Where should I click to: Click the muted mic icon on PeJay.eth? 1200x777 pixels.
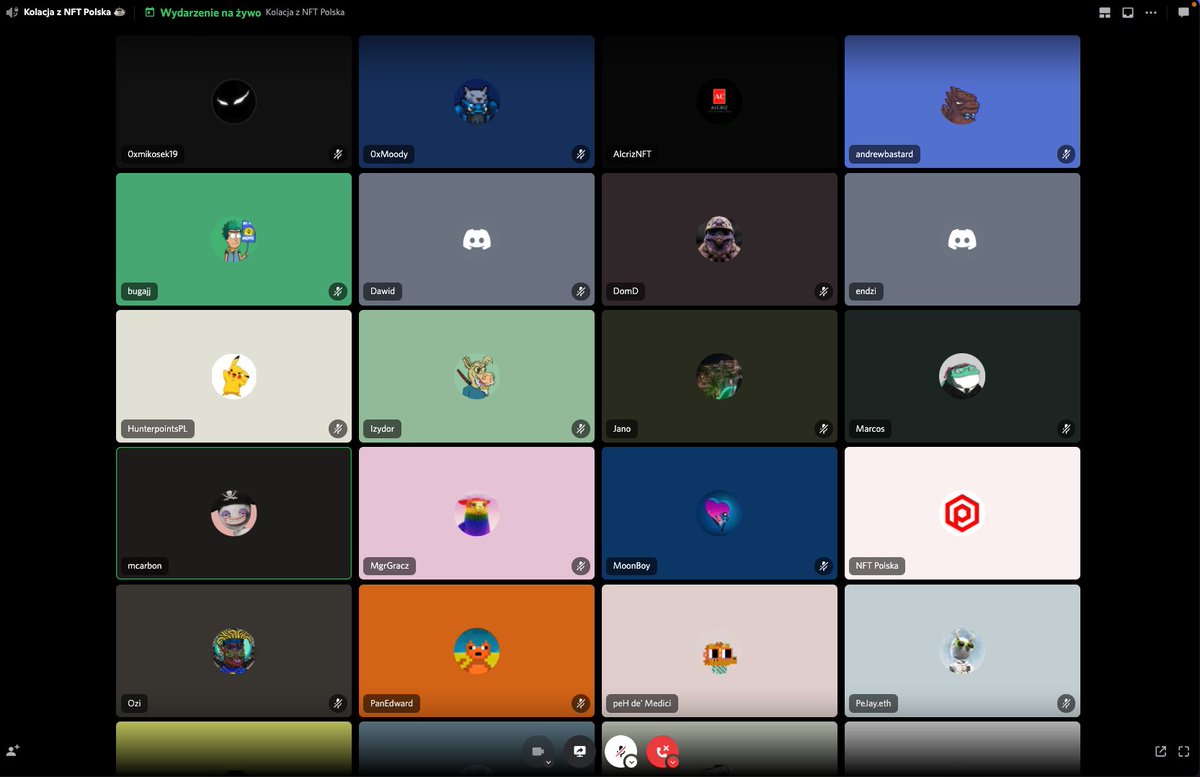[x=1066, y=703]
